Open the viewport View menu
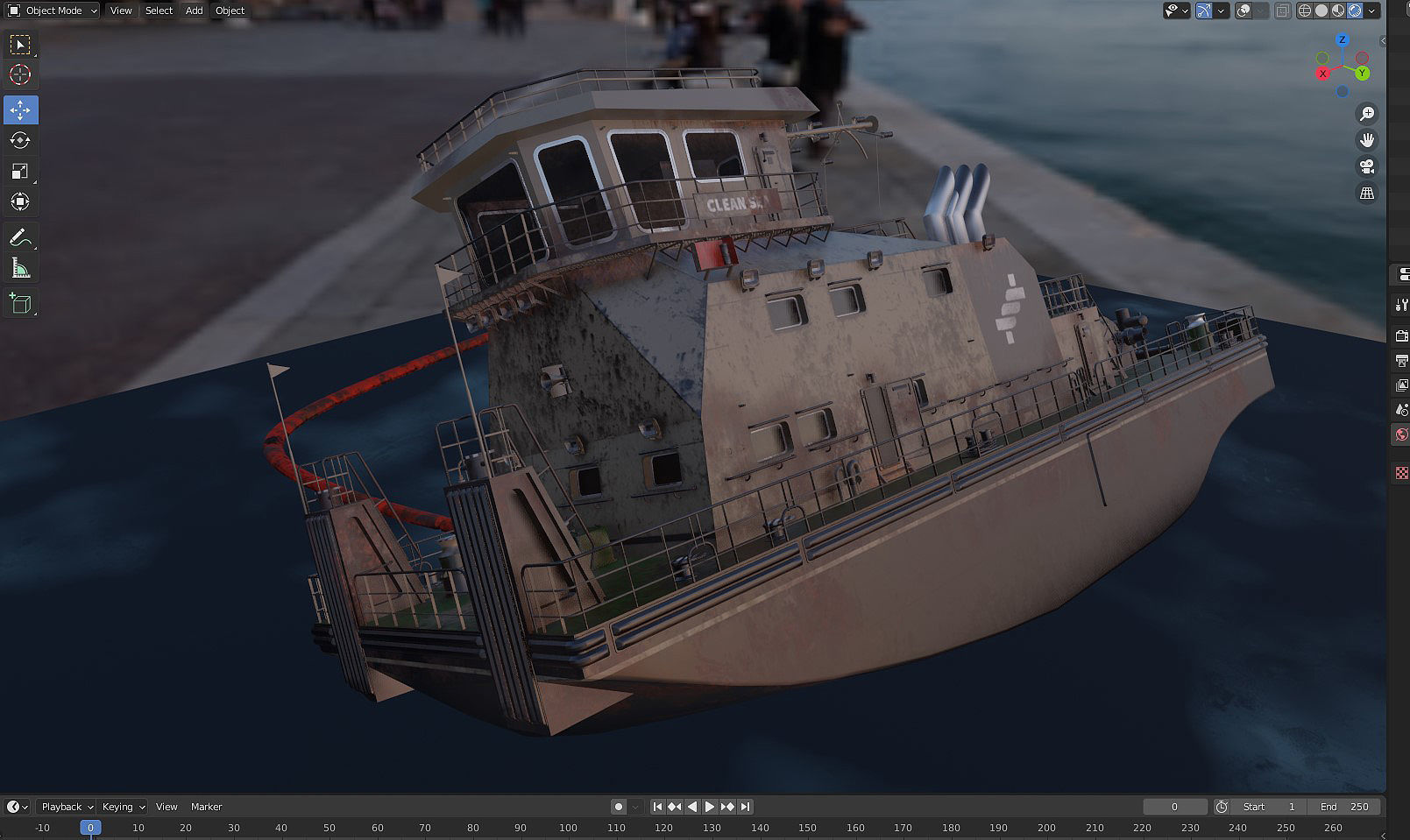Screen dimensions: 1410x840 pos(121,11)
